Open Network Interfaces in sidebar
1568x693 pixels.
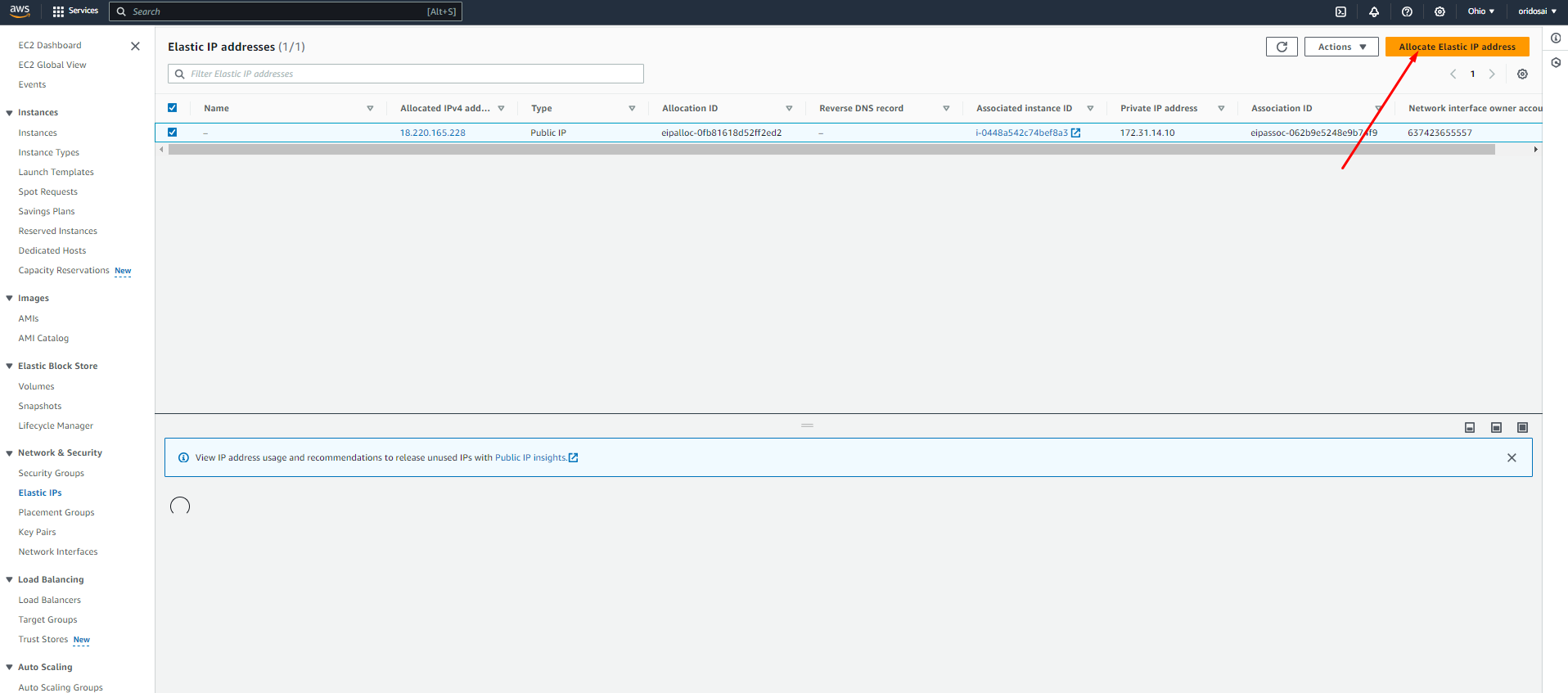point(58,551)
